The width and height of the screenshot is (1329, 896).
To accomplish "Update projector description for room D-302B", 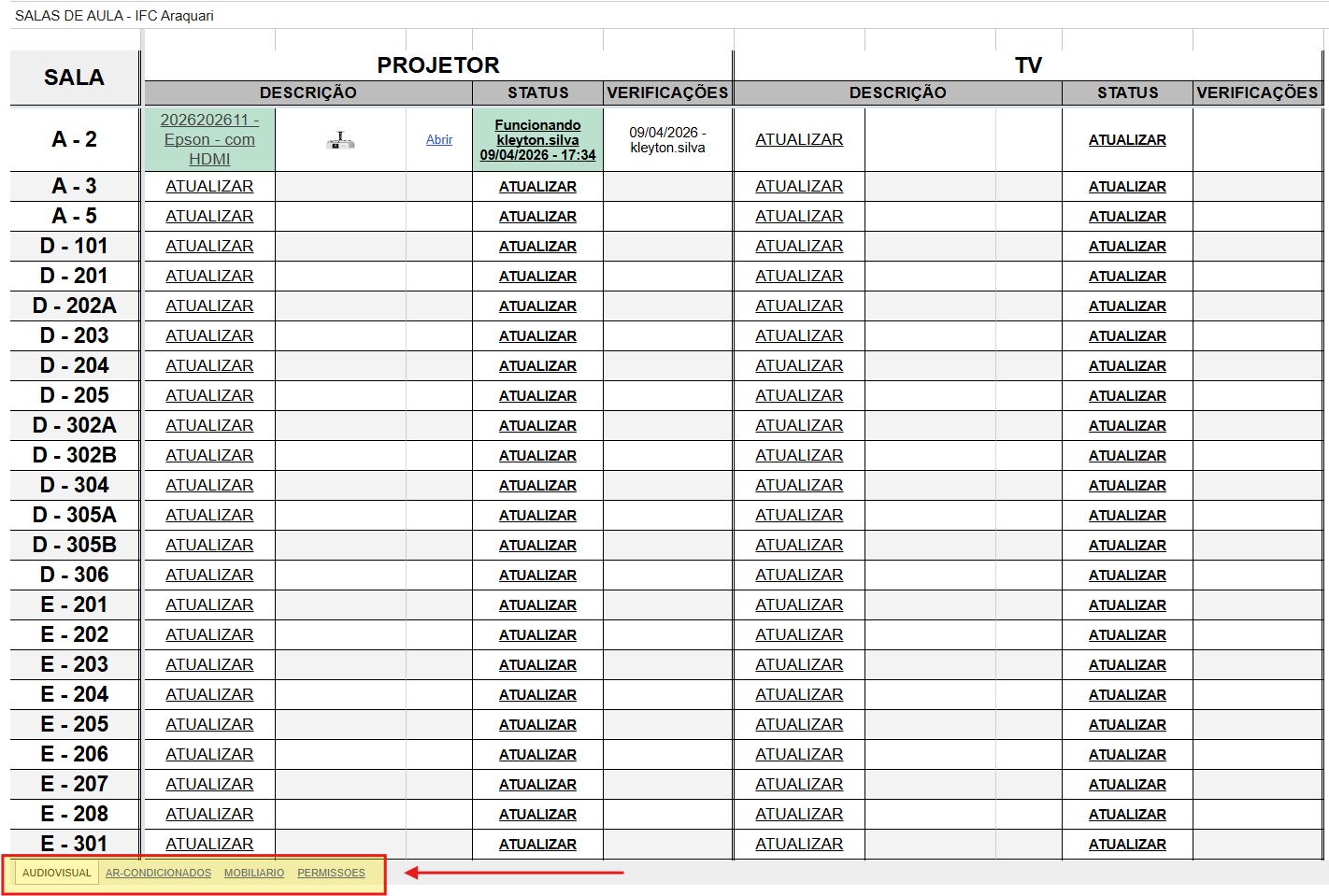I will pos(209,455).
